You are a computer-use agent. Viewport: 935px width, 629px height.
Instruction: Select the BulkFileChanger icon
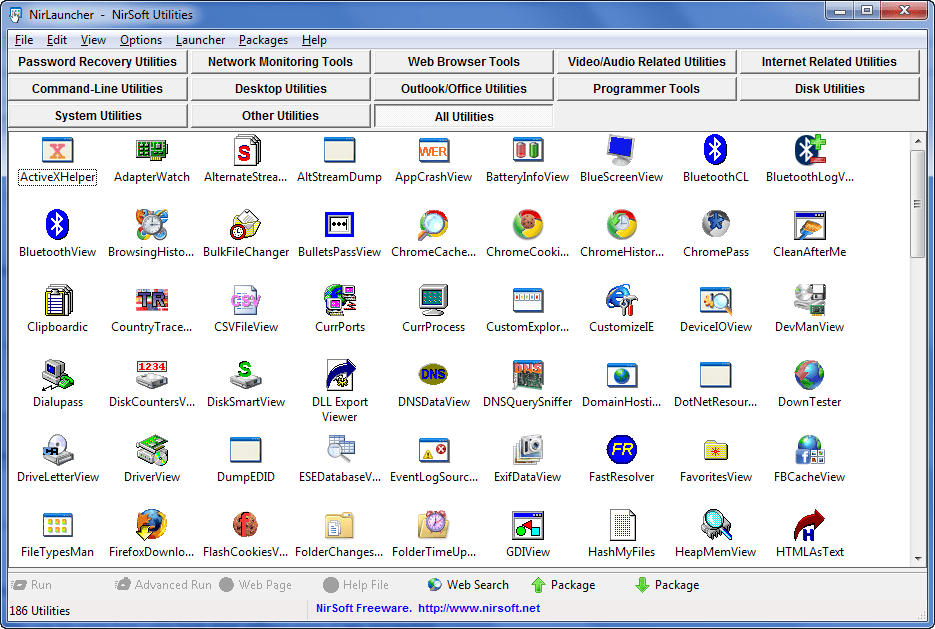click(x=246, y=225)
